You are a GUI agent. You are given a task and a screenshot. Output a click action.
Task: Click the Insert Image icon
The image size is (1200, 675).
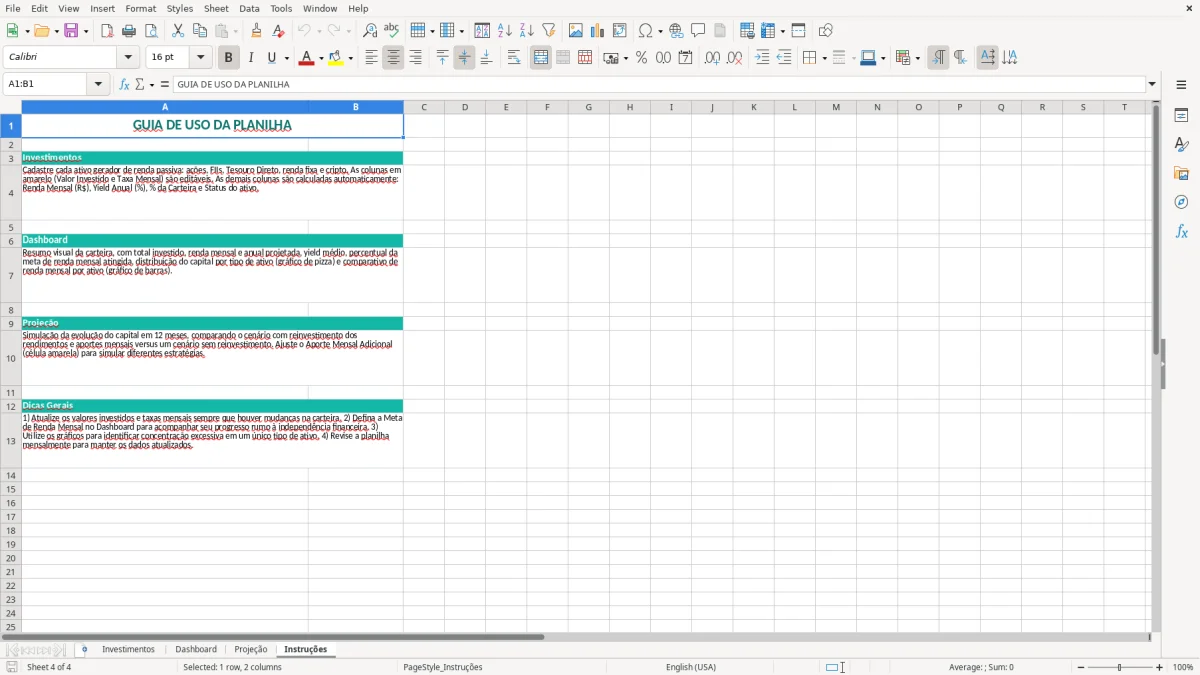point(576,31)
